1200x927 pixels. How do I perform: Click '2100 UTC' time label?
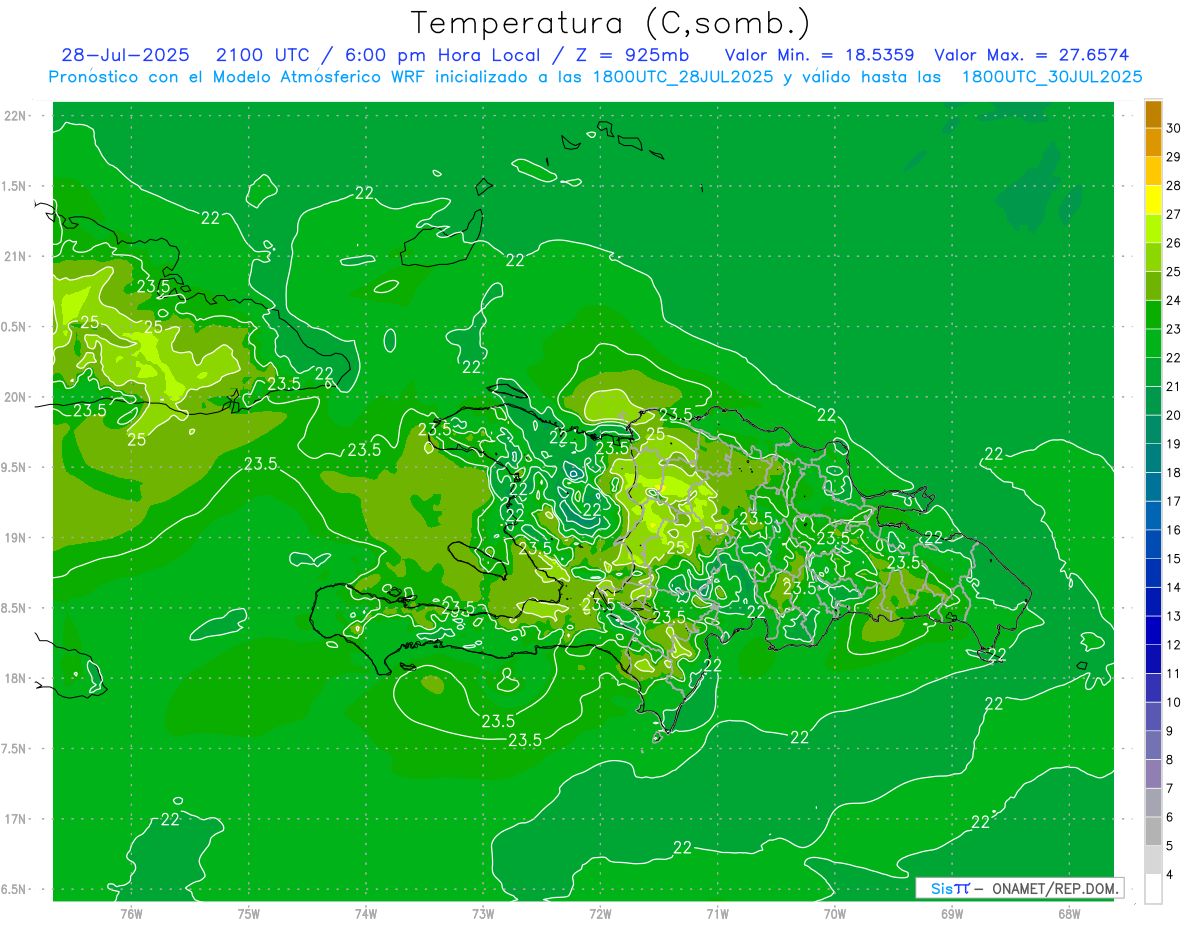click(x=263, y=55)
